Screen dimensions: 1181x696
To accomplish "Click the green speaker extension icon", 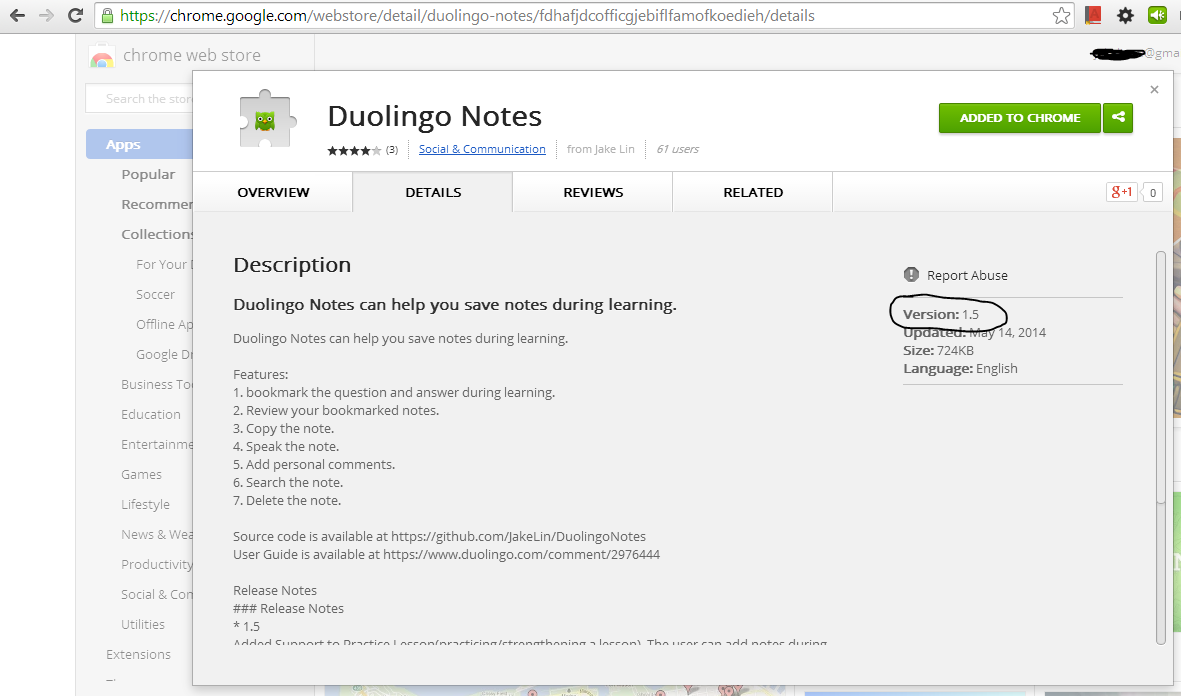I will click(x=1157, y=15).
